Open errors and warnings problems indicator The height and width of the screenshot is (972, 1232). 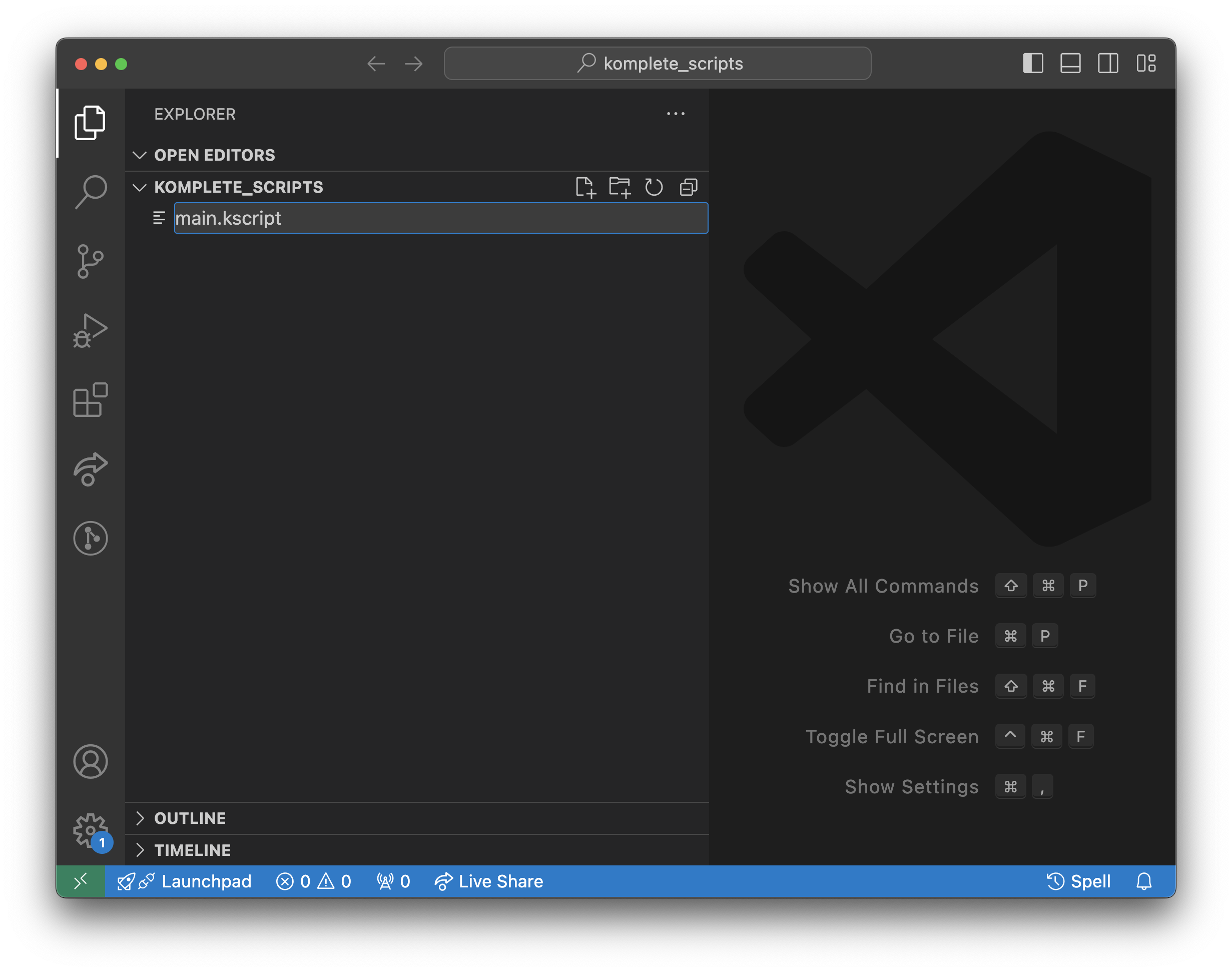pyautogui.click(x=314, y=881)
